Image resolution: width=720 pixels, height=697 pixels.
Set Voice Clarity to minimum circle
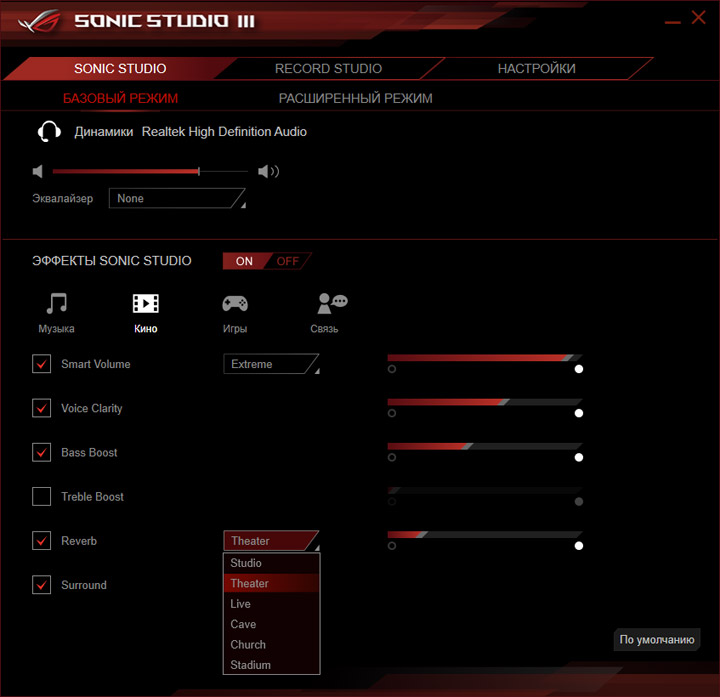tap(392, 413)
